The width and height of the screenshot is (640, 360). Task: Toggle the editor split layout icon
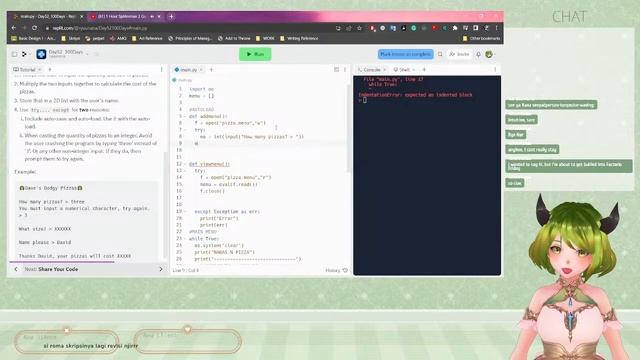point(336,70)
